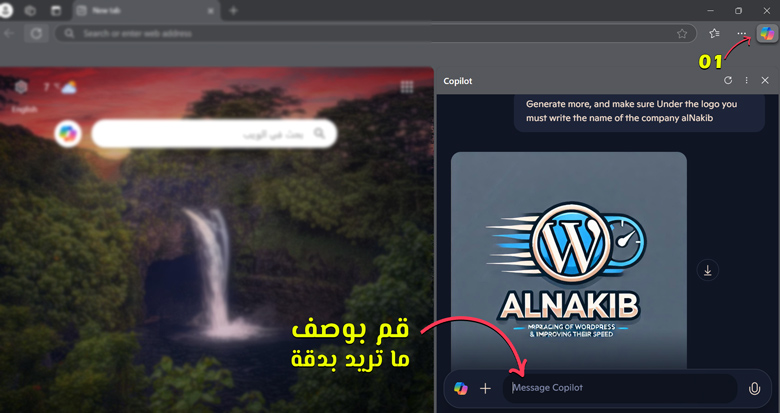
Task: Start voice input with microphone icon
Action: point(754,388)
